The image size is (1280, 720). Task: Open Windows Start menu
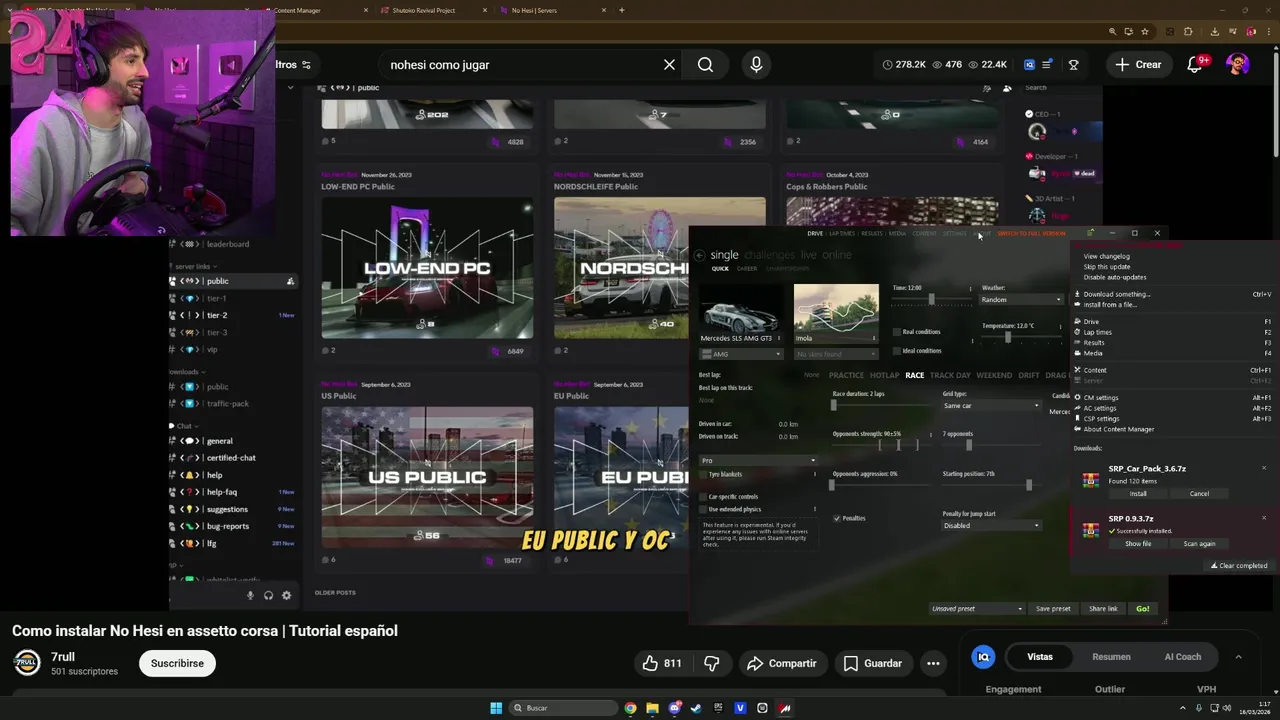[x=496, y=708]
